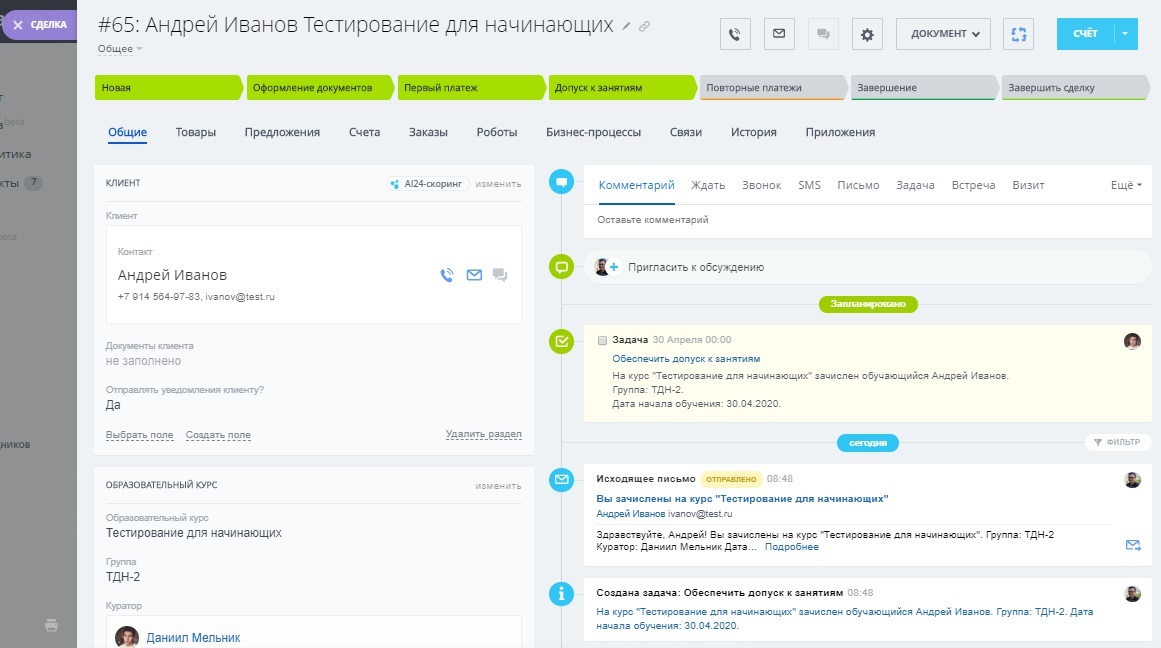Click the envelope email icon in header
1161x648 pixels.
point(779,34)
